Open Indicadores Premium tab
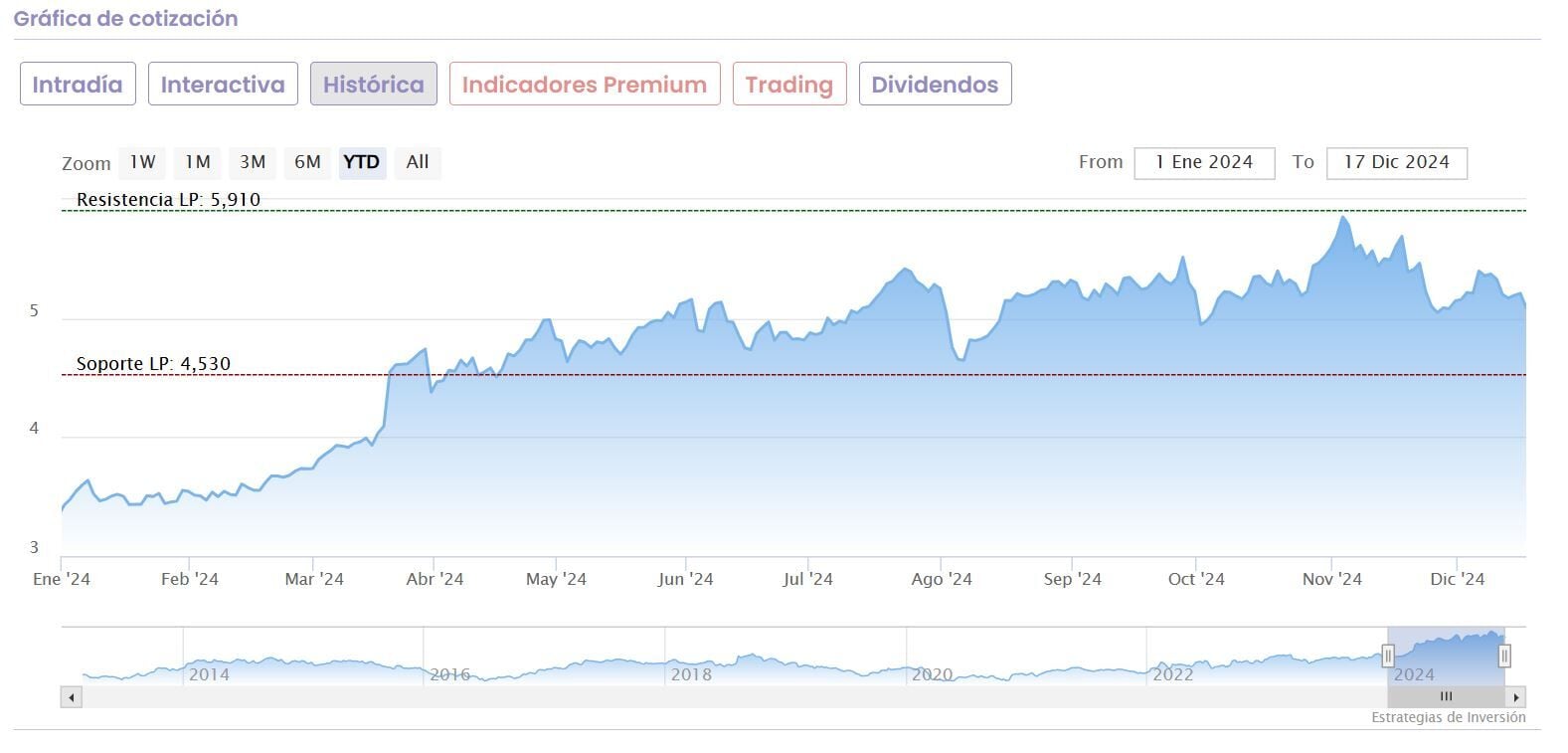Screen dimensions: 1568x753 click(584, 85)
